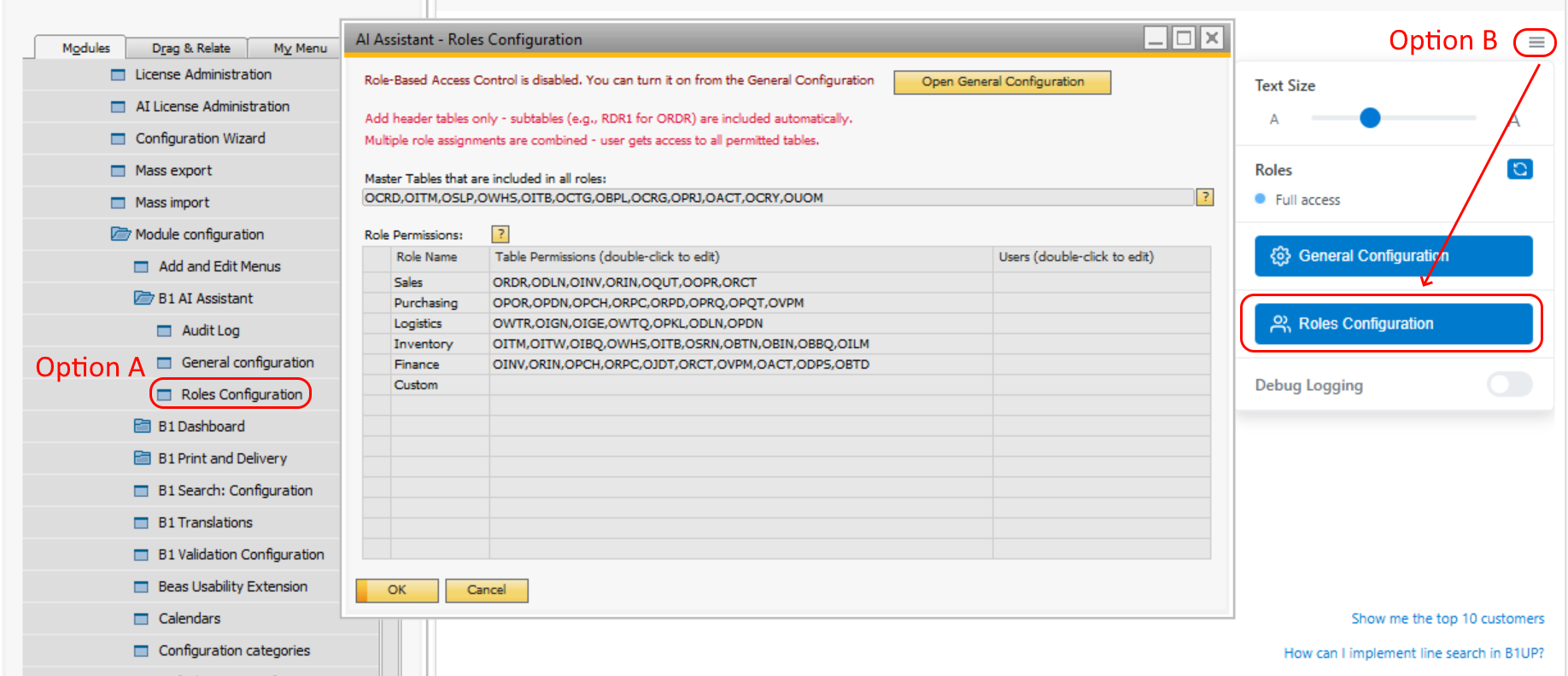Image resolution: width=1568 pixels, height=676 pixels.
Task: Collapse the Module configuration folder
Action: click(120, 234)
